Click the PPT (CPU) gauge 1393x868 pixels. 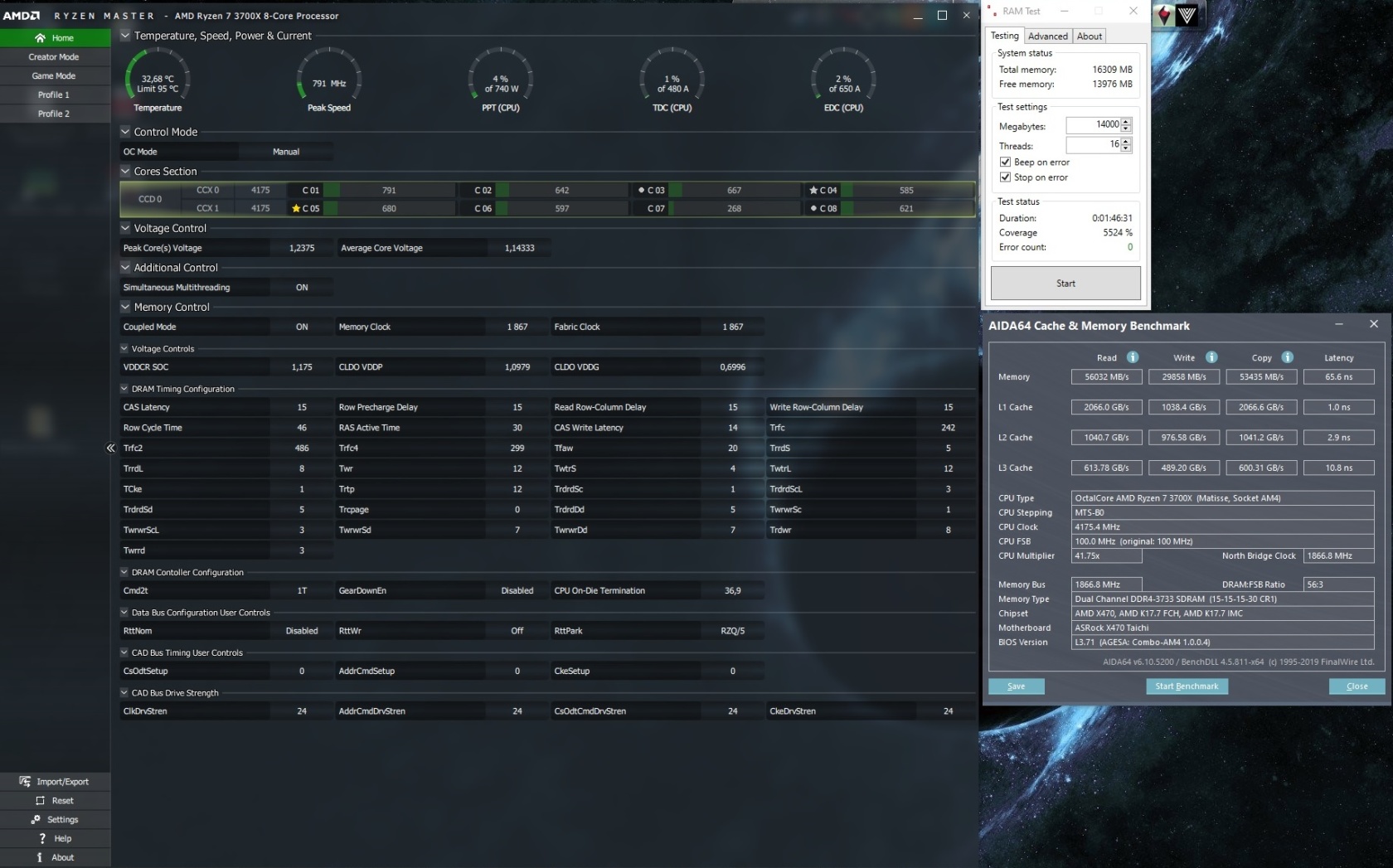(501, 80)
